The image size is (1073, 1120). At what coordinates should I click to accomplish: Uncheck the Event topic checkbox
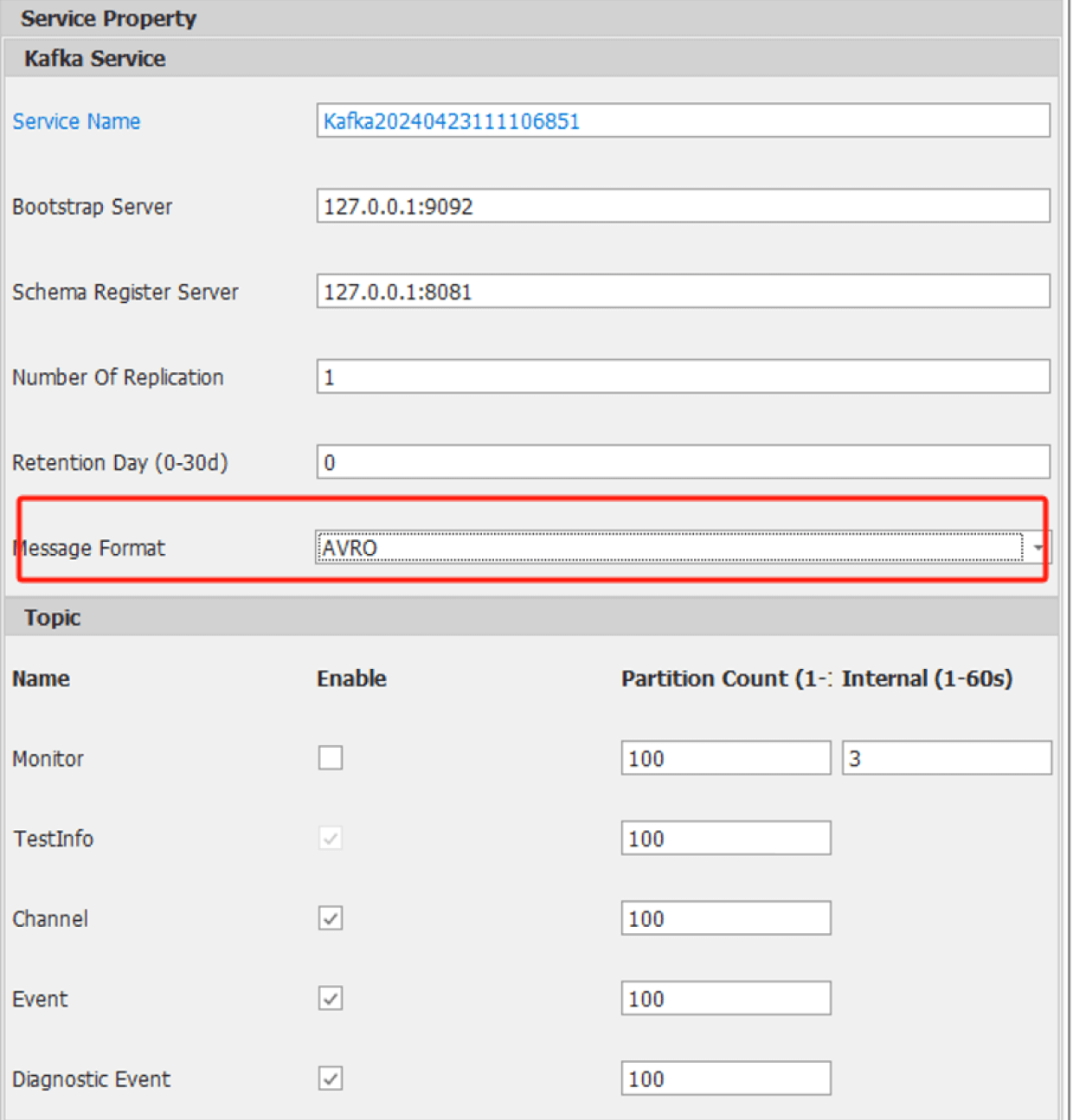(331, 999)
